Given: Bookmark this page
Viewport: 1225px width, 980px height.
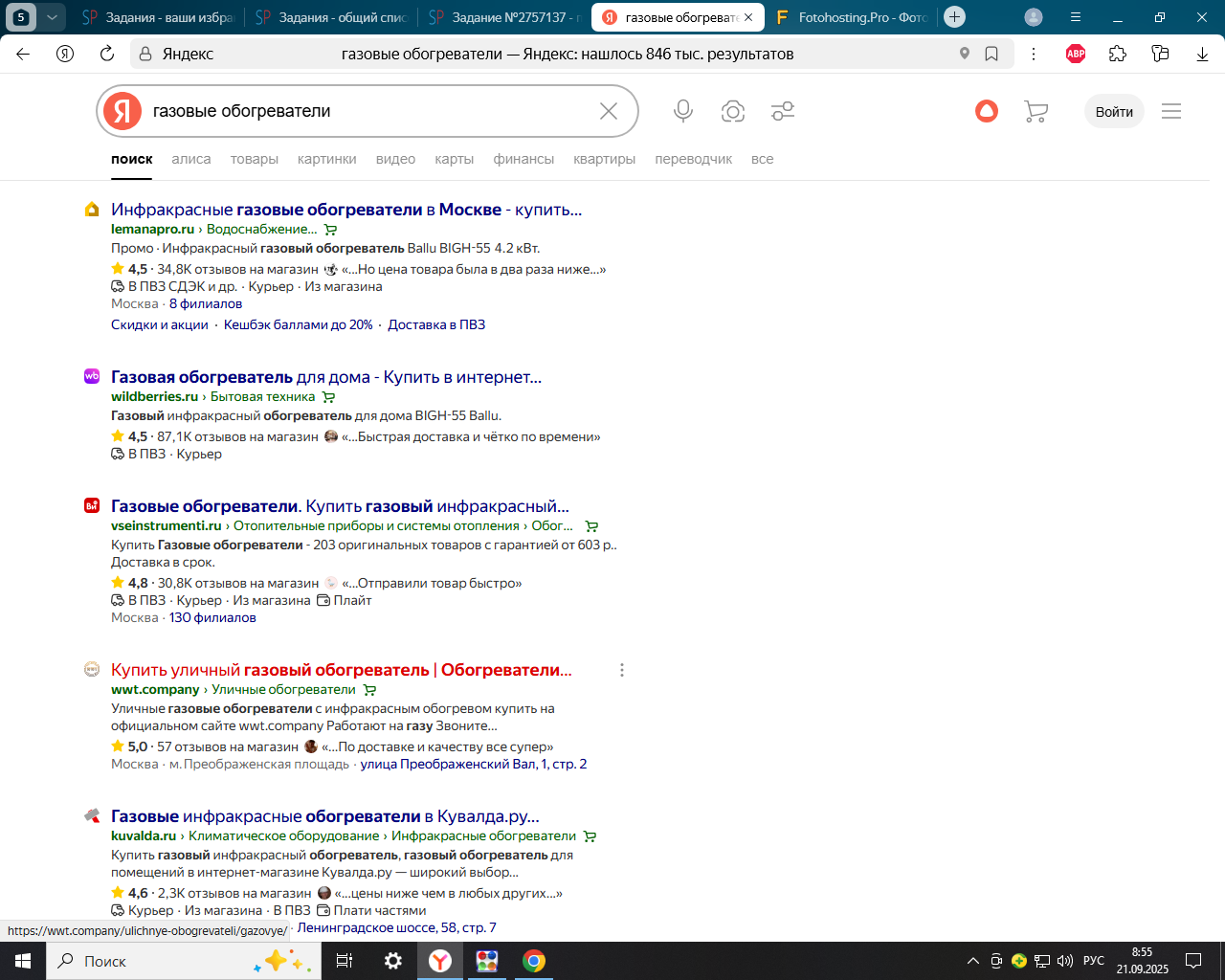Looking at the screenshot, I should point(991,54).
